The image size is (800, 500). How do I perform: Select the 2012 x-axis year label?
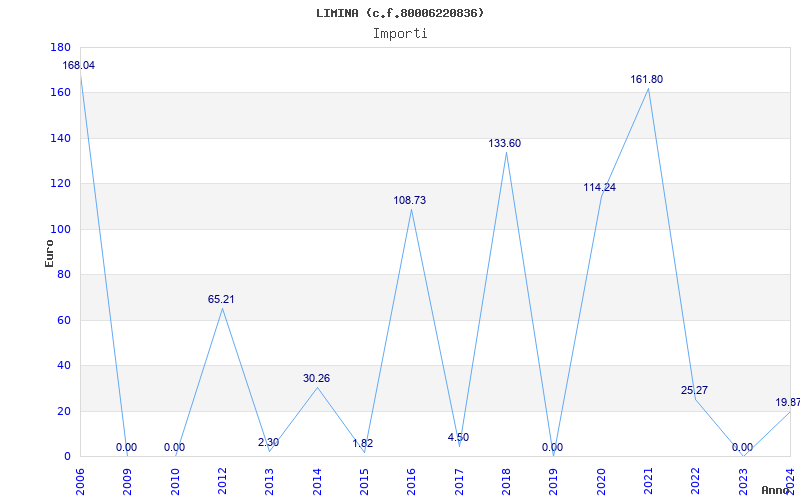pyautogui.click(x=222, y=482)
